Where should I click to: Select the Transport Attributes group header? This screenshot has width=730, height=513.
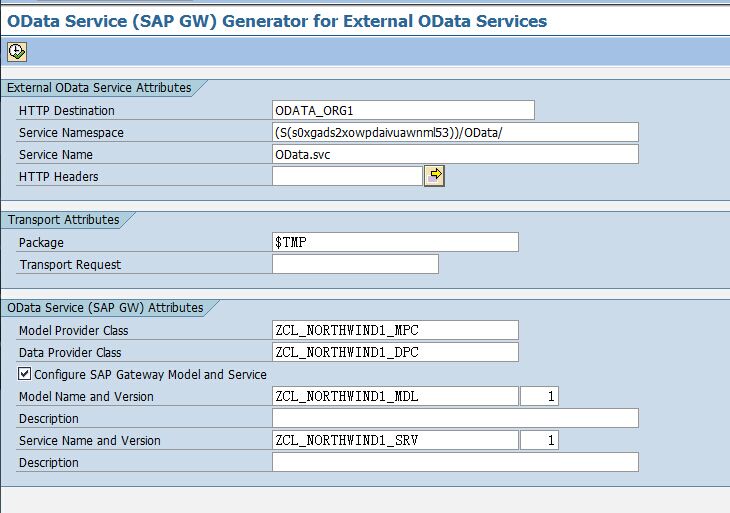click(x=64, y=220)
